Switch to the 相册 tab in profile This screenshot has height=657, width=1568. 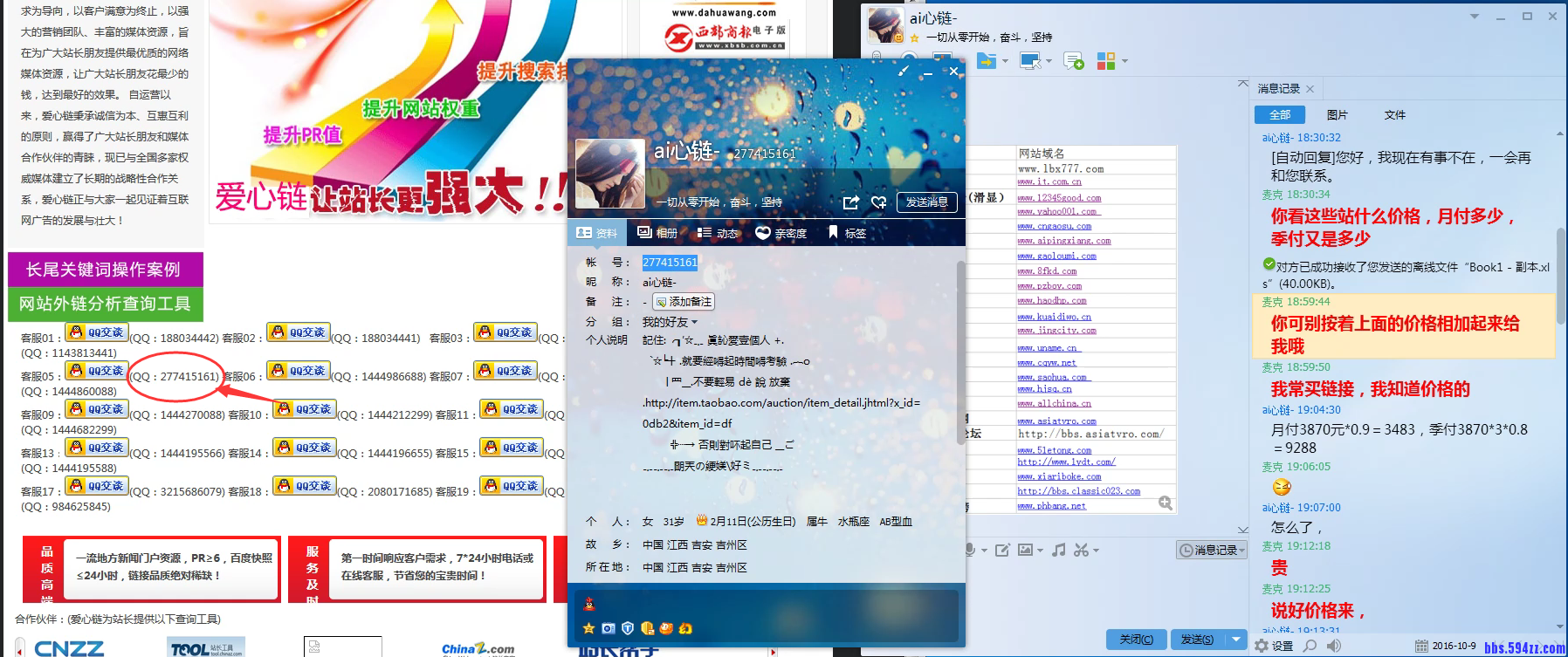click(657, 233)
